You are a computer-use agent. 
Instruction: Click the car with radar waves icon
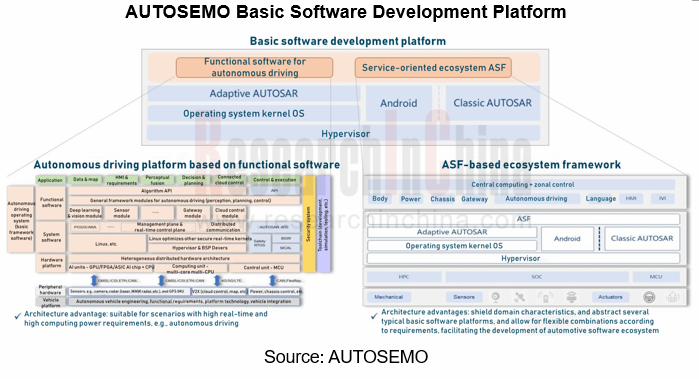pyautogui.click(x=572, y=297)
